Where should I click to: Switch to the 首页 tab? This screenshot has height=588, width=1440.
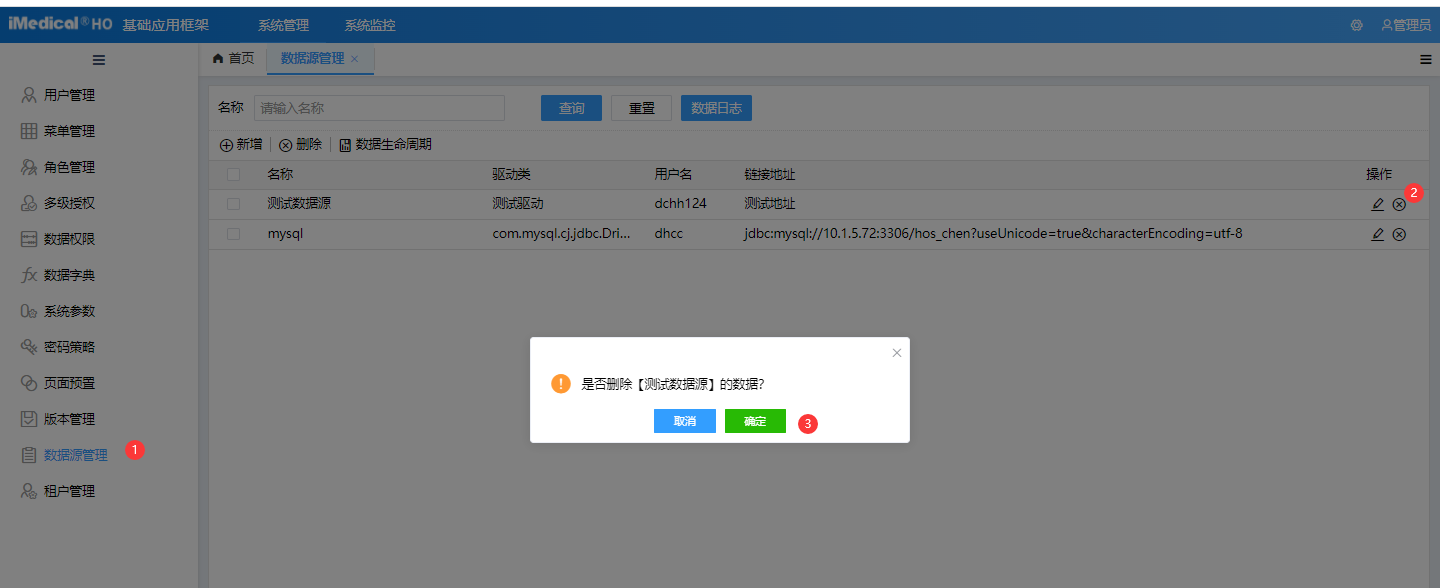click(233, 59)
